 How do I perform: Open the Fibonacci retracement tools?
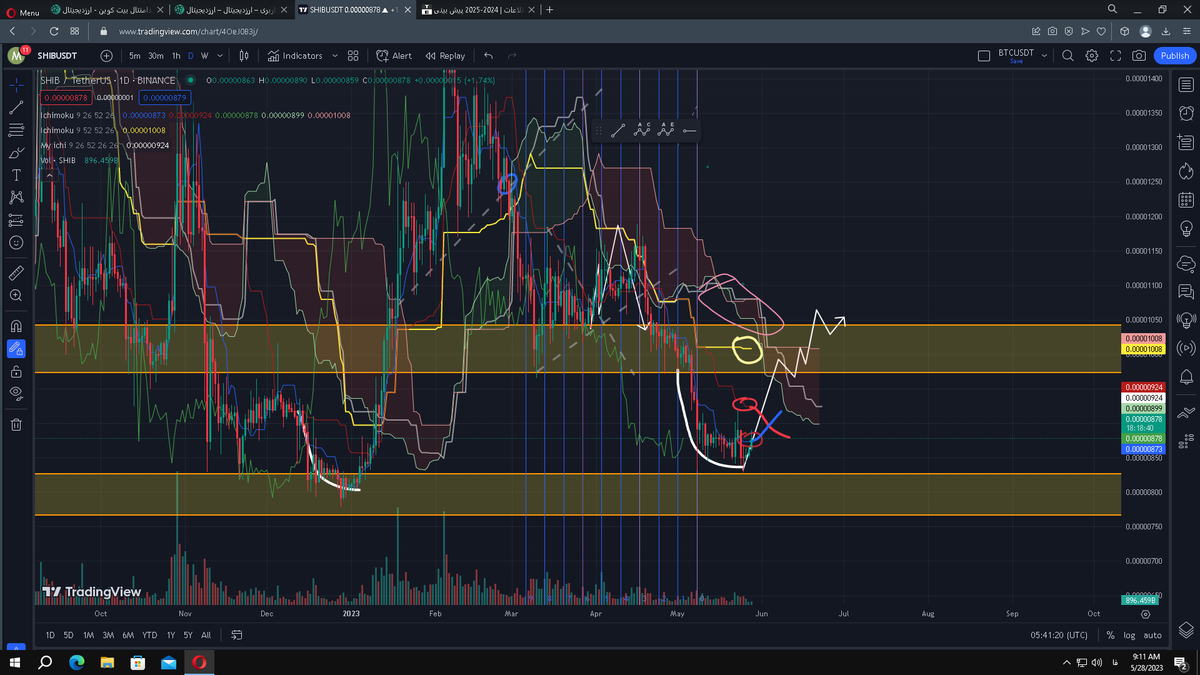(16, 130)
